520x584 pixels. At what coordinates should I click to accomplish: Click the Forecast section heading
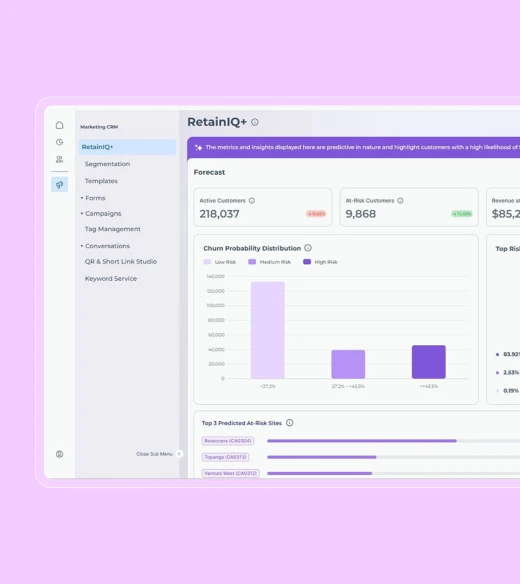tap(209, 172)
